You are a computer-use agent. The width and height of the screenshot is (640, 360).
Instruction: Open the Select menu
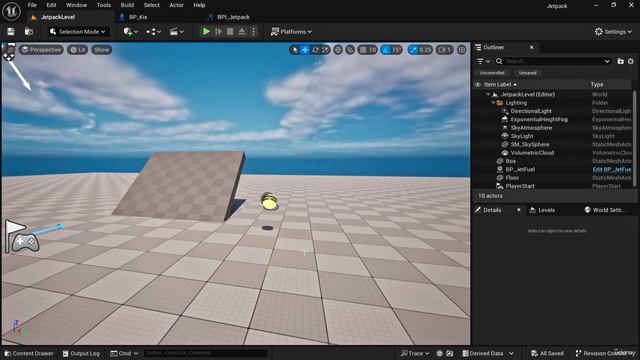coord(151,5)
